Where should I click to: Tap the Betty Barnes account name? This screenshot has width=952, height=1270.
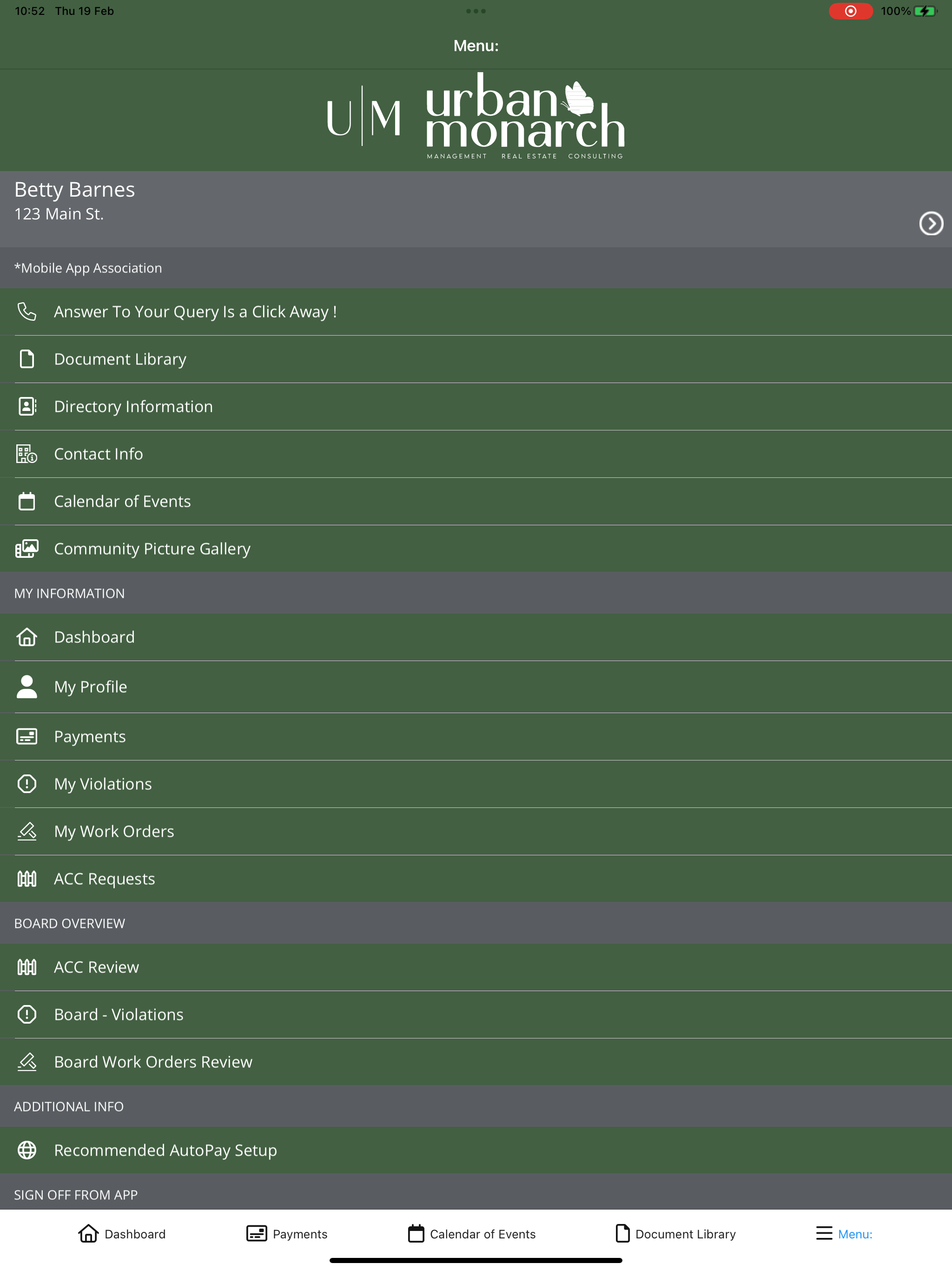75,190
